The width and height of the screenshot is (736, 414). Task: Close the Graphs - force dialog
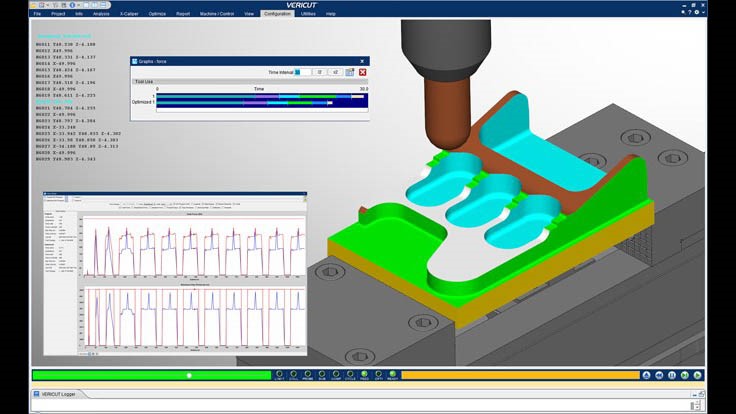point(362,72)
